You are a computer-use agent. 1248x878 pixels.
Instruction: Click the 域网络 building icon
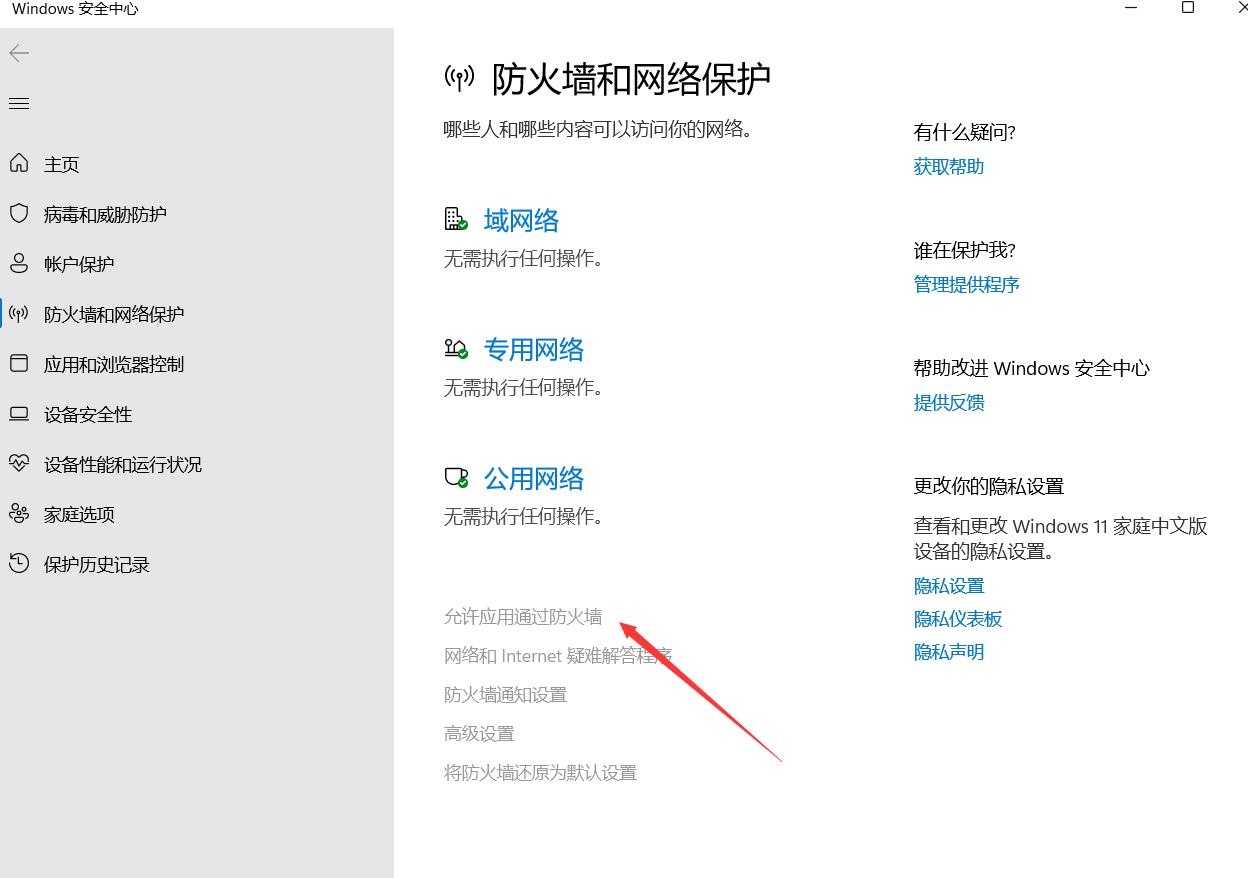[x=456, y=219]
